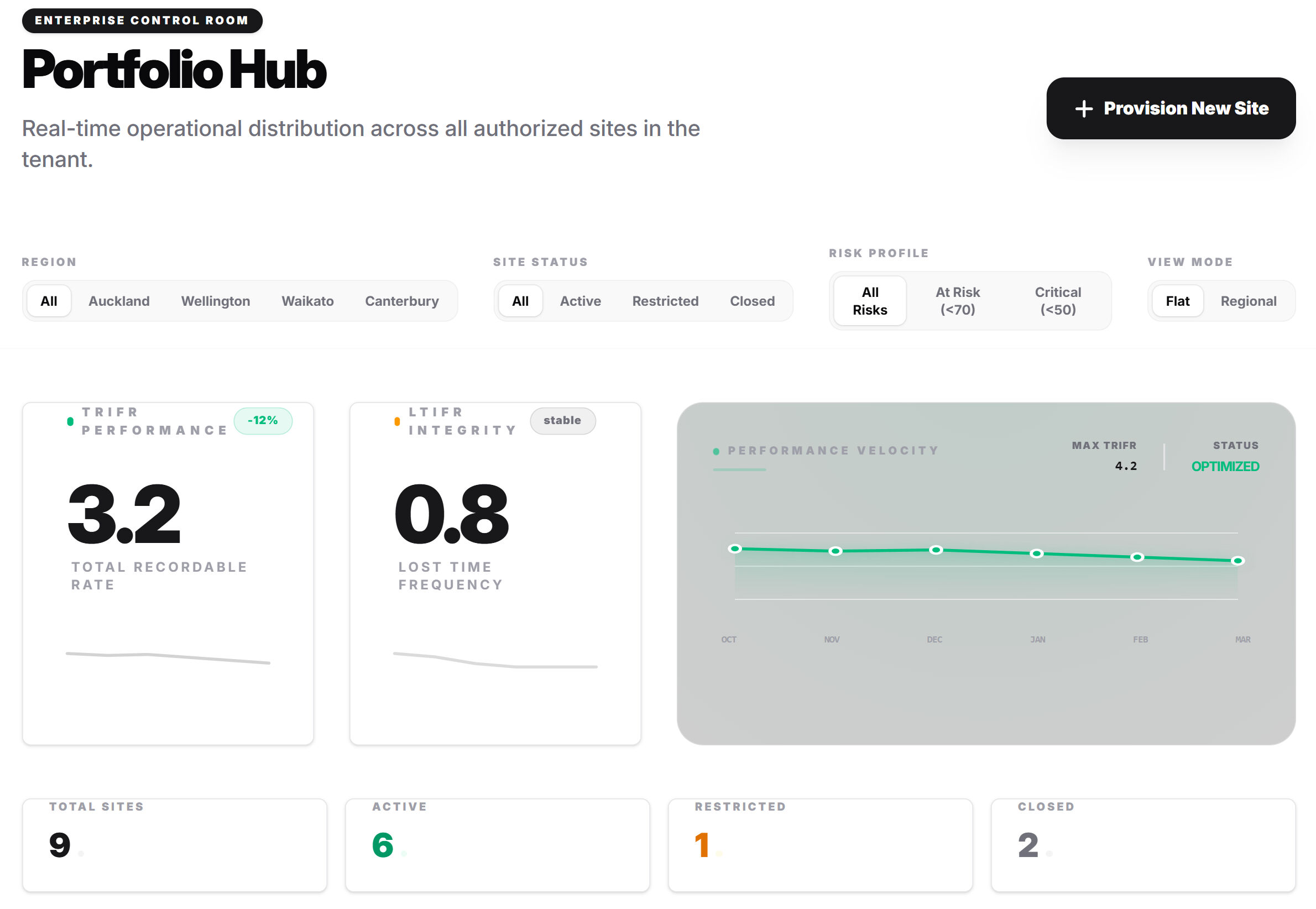Open the Restricted count card

[819, 845]
